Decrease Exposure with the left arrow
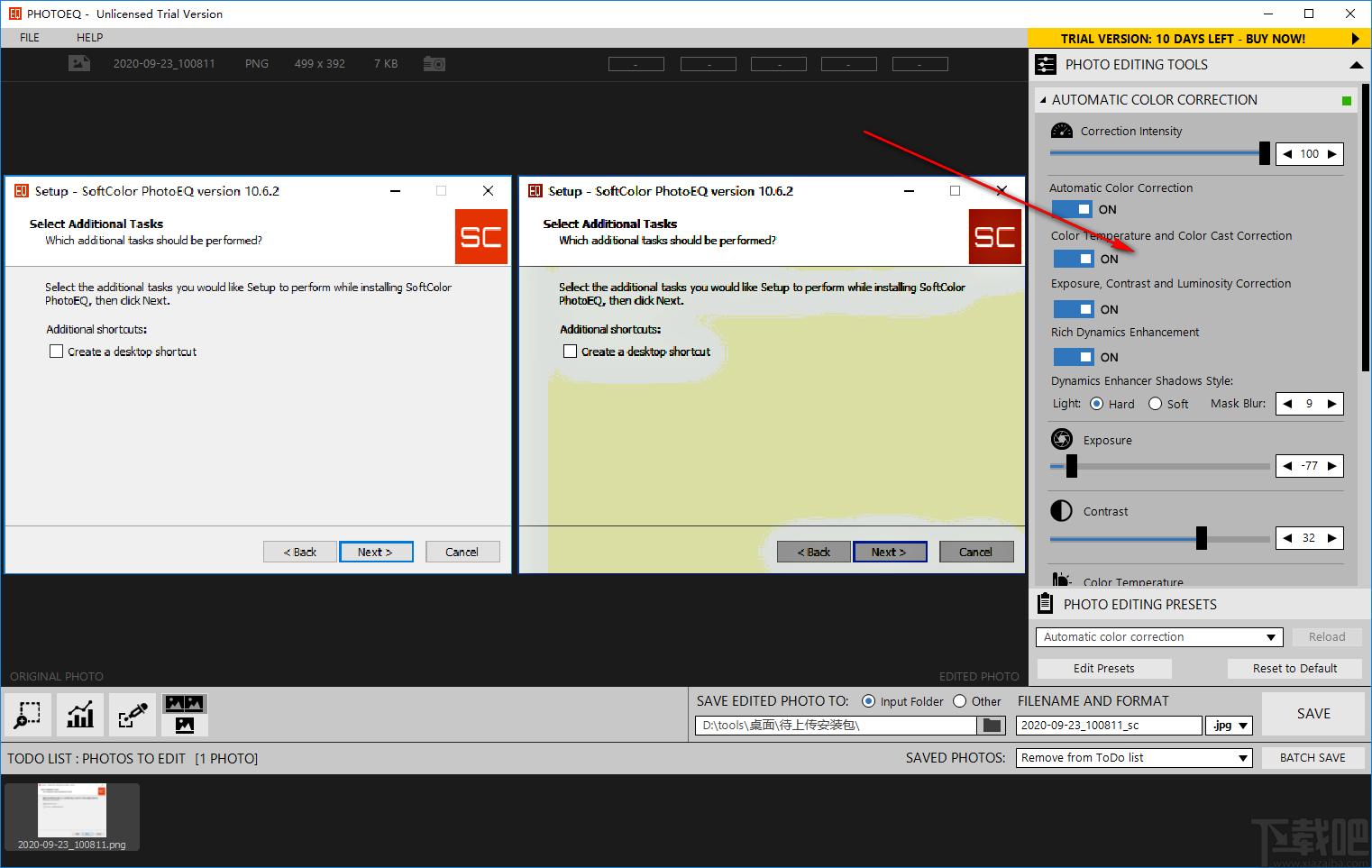1372x868 pixels. 1287,466
